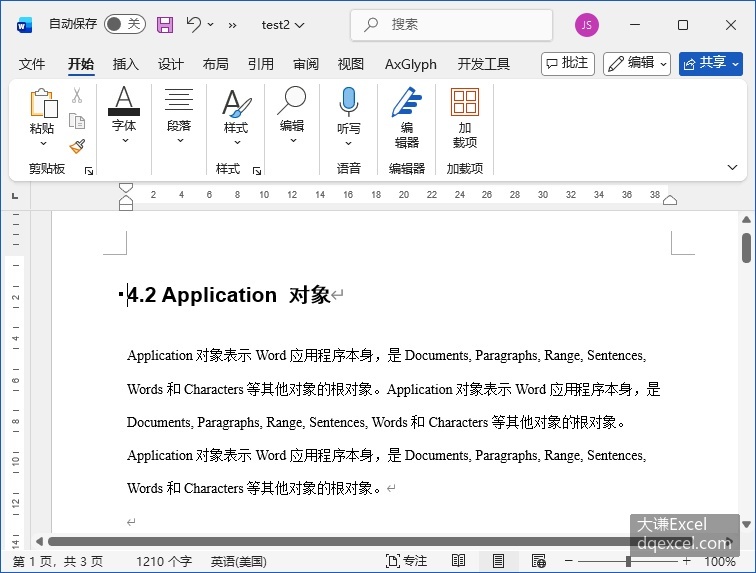Image resolution: width=756 pixels, height=573 pixels.
Task: Open the 剪贴板 clipboard dialog launcher
Action: tap(89, 170)
